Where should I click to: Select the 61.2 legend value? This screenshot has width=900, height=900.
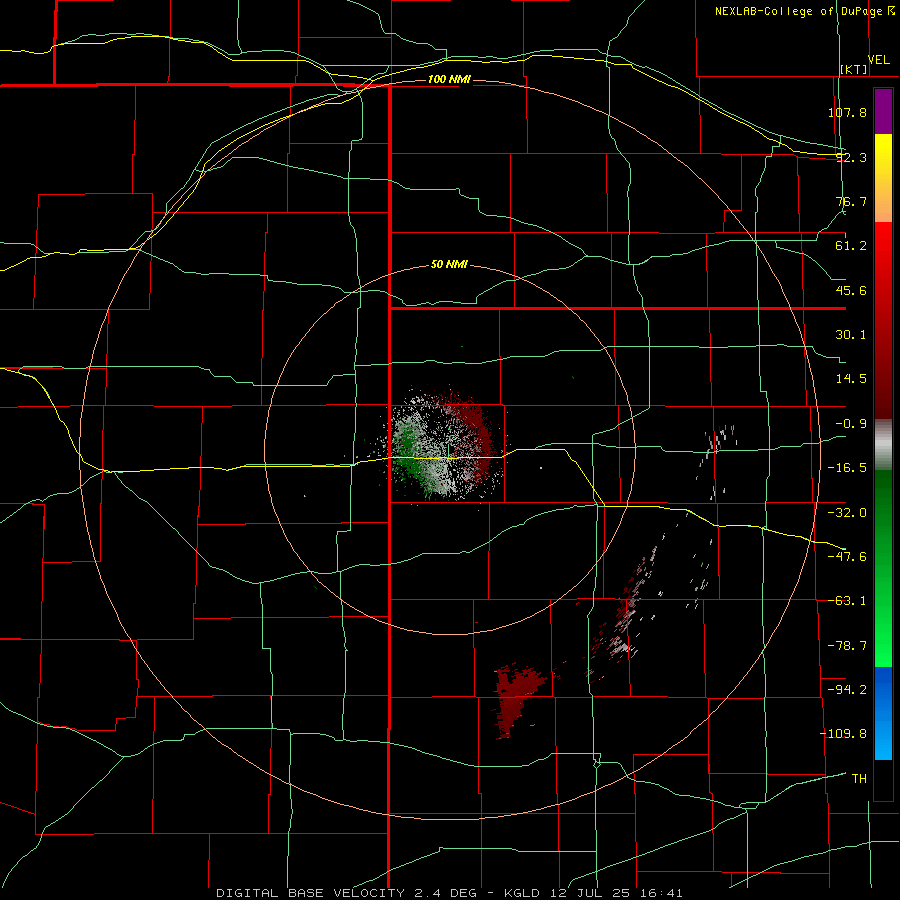pos(851,246)
